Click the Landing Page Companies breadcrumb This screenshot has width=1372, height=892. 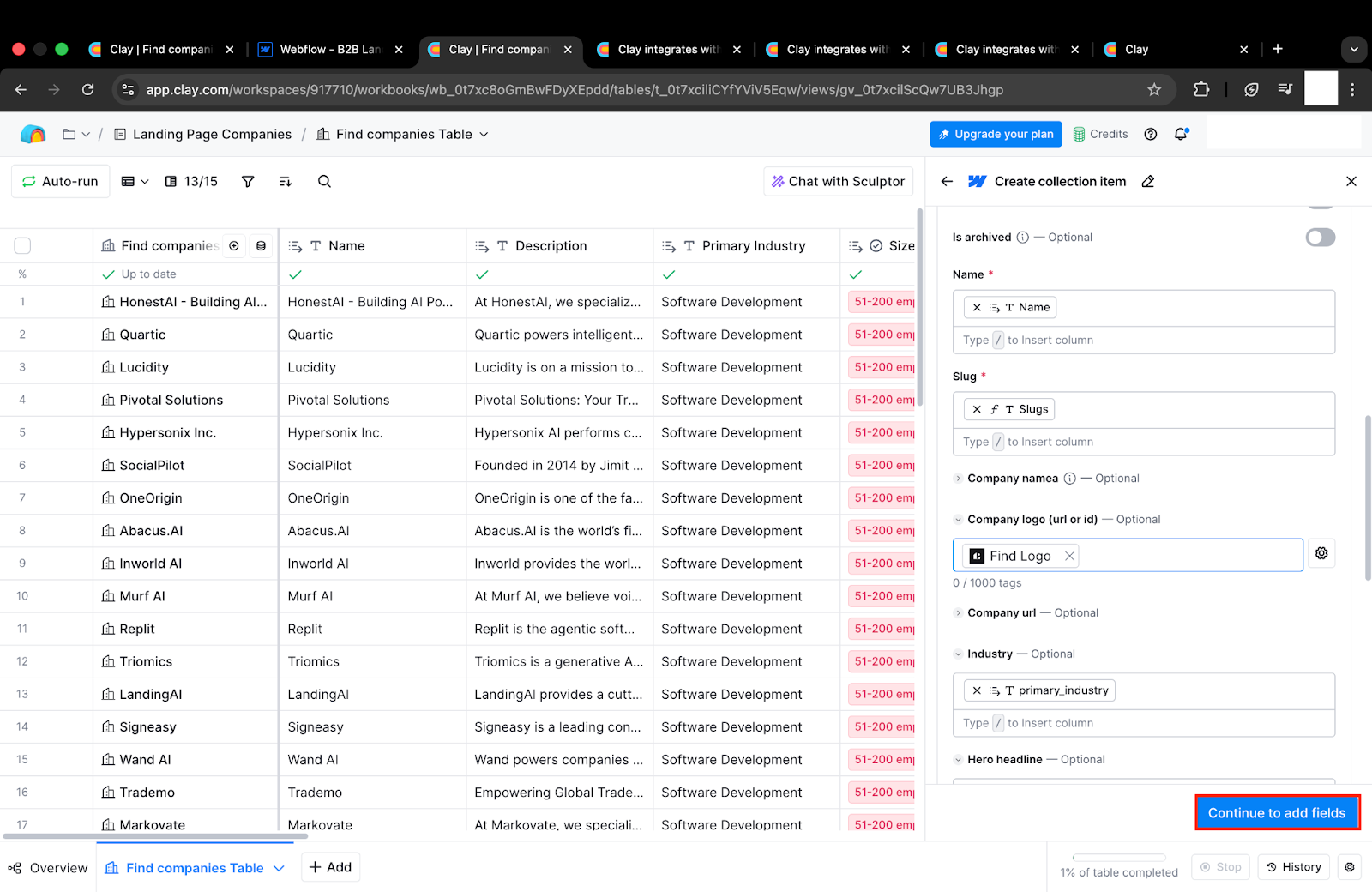tap(203, 134)
